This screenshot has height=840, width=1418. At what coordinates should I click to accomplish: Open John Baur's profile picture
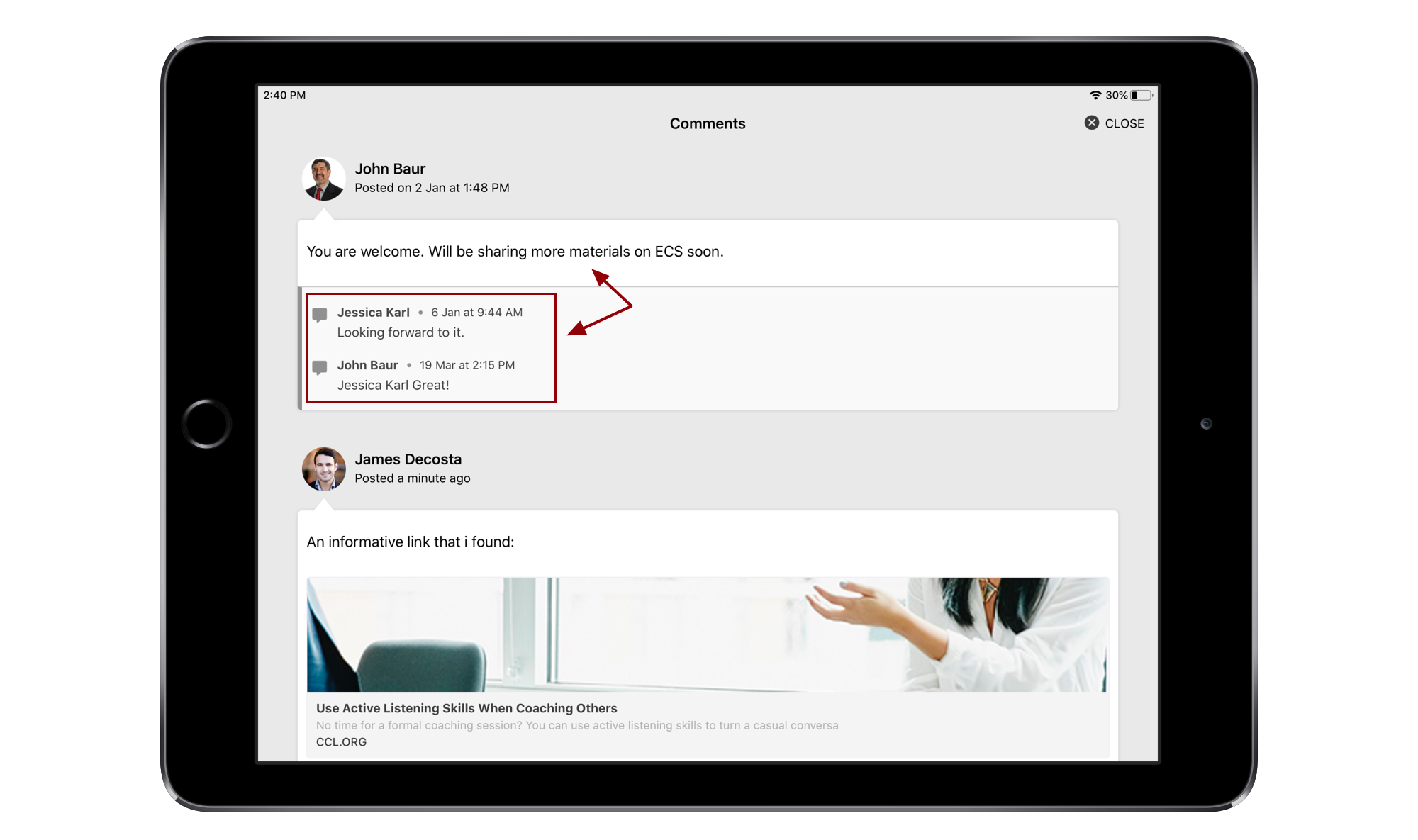324,179
